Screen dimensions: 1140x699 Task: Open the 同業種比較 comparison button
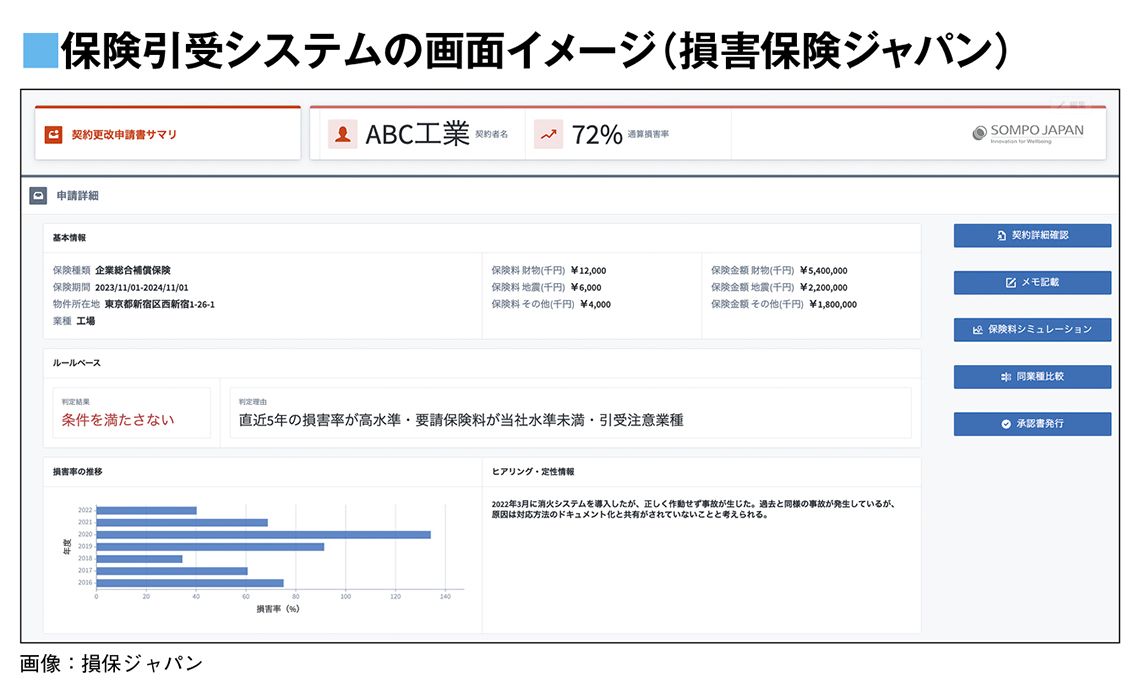[1031, 377]
